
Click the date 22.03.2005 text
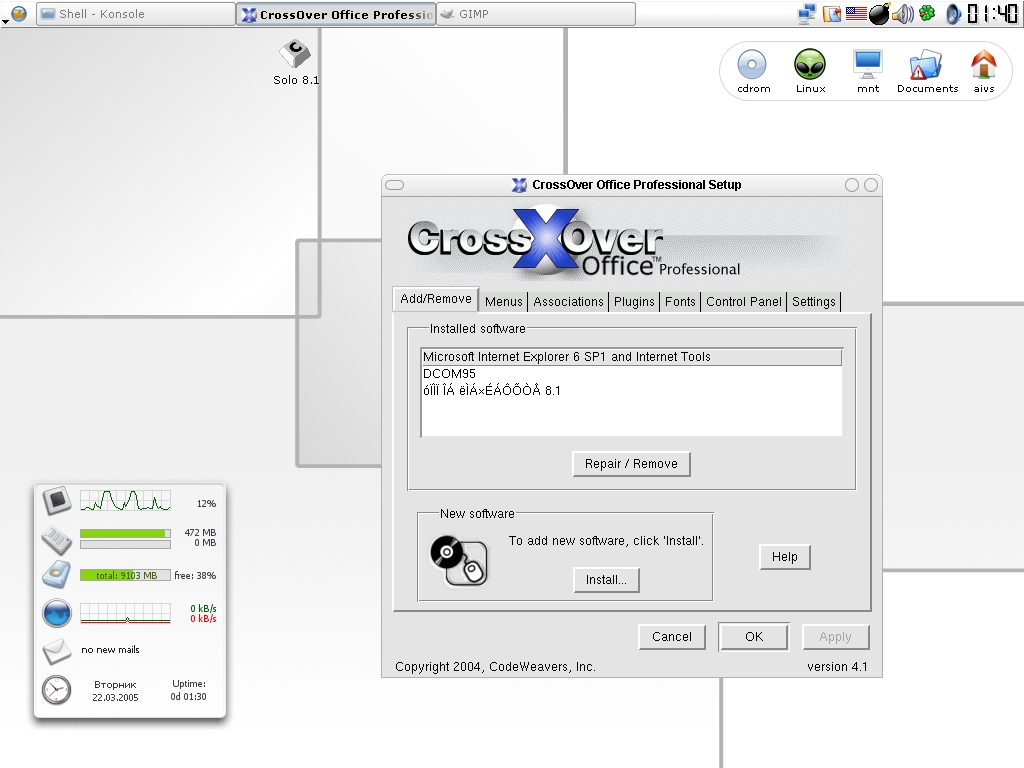point(115,697)
